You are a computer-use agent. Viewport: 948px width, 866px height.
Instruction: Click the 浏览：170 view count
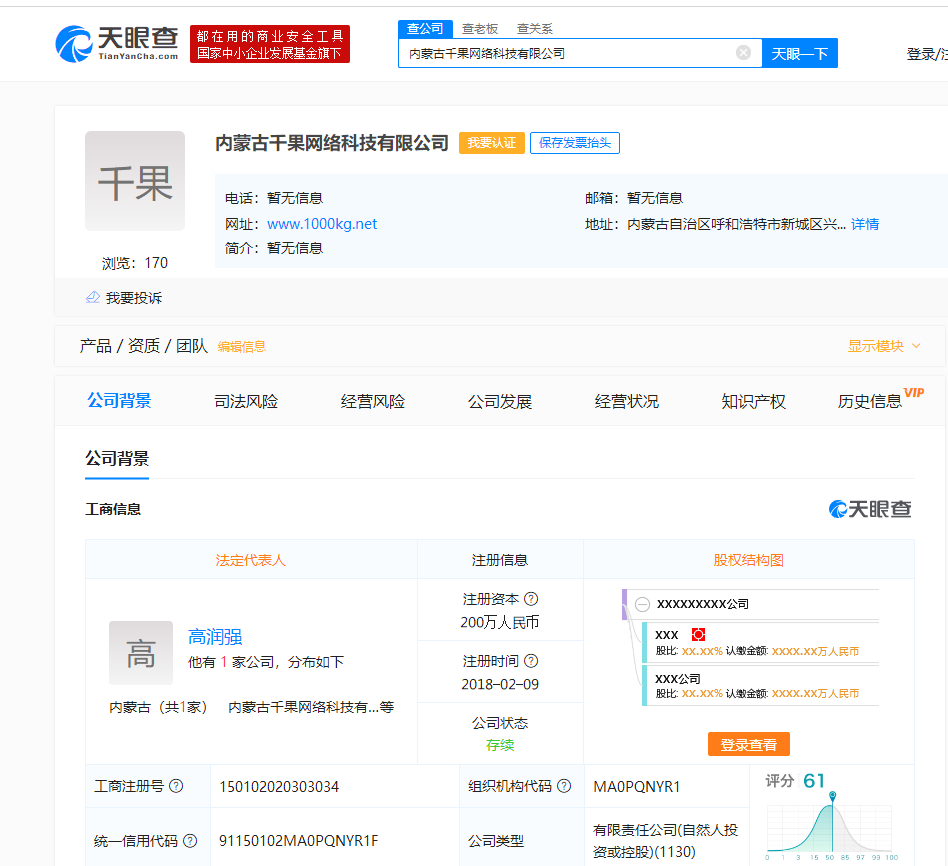(x=135, y=263)
